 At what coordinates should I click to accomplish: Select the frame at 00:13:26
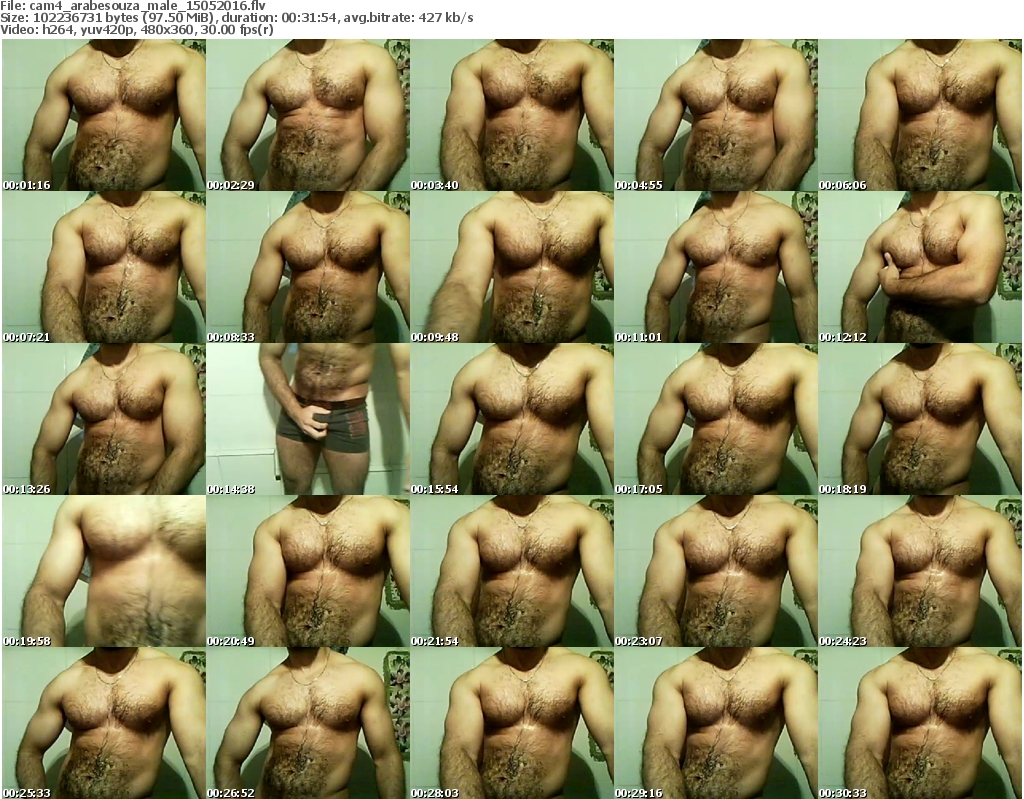[x=104, y=419]
